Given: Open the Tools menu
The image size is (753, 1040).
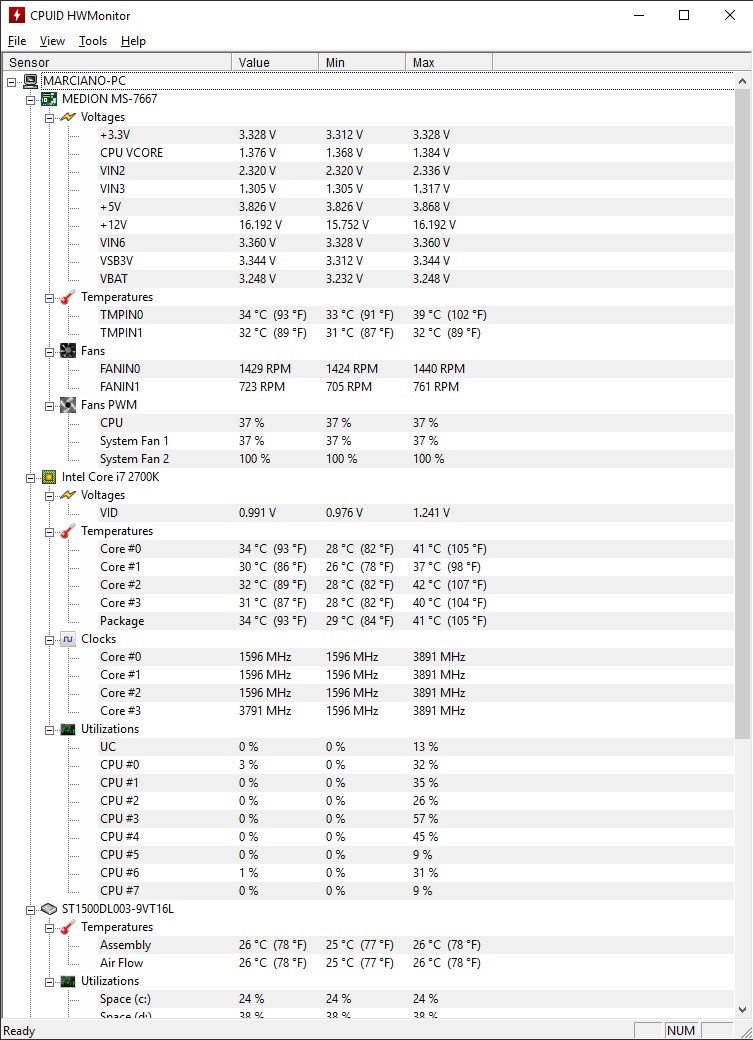Looking at the screenshot, I should 93,41.
